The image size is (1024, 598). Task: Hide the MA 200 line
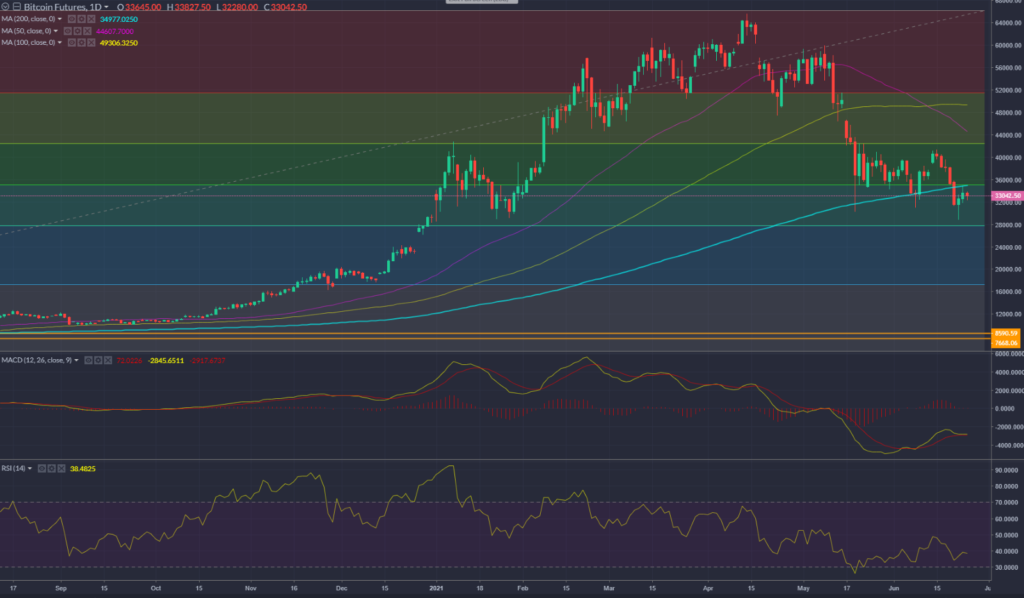(x=71, y=19)
